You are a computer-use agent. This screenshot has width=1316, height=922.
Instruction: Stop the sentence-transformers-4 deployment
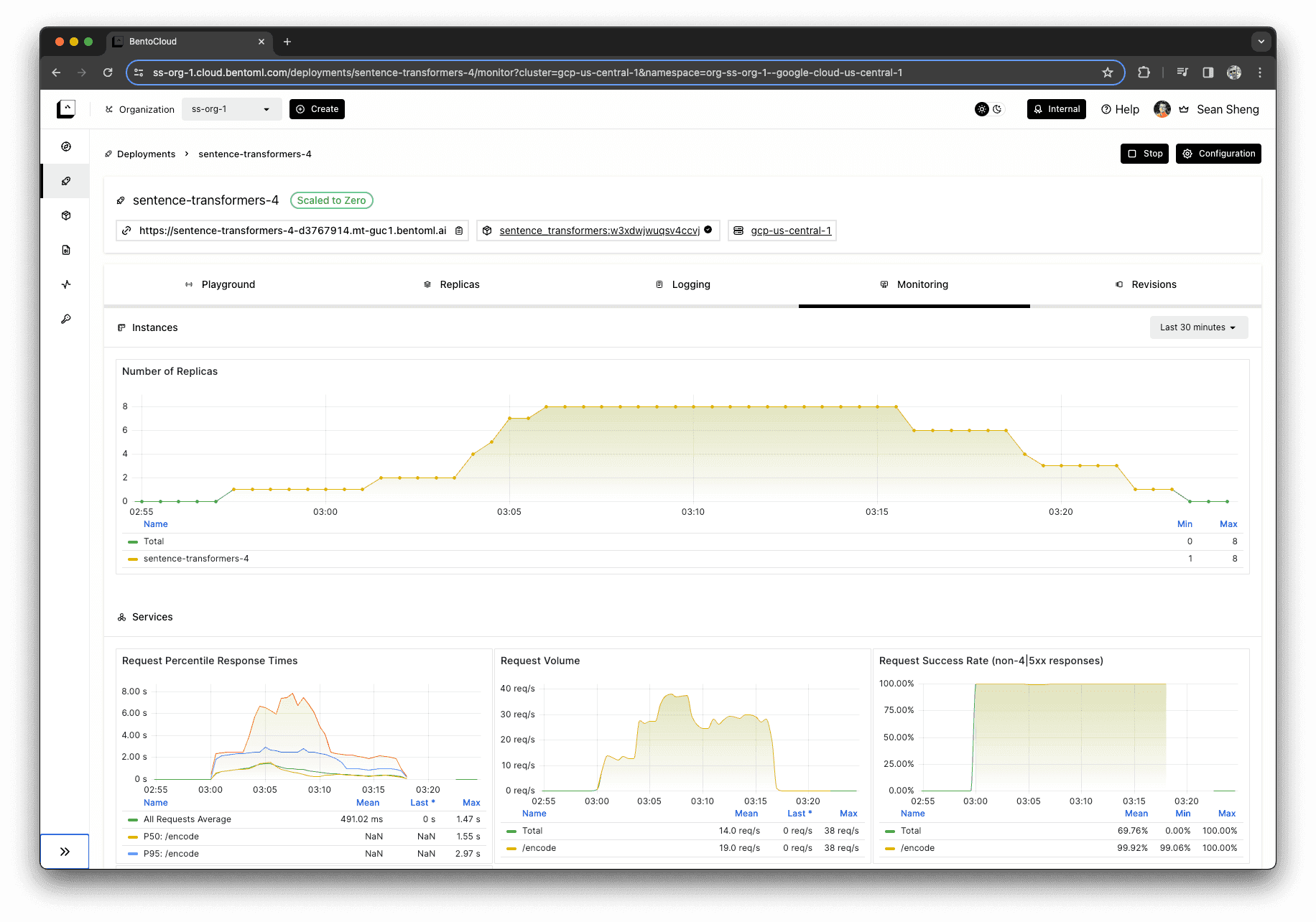tap(1144, 153)
